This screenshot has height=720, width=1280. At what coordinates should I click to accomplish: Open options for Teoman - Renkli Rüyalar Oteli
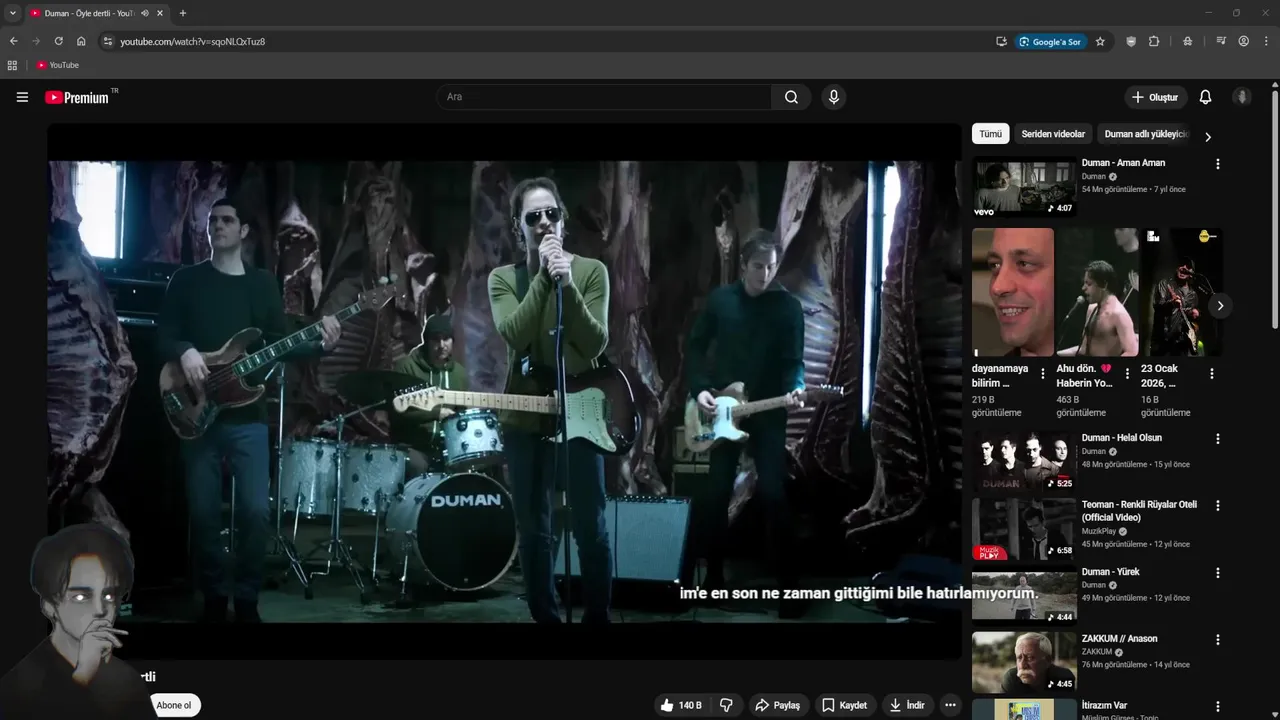(x=1217, y=506)
